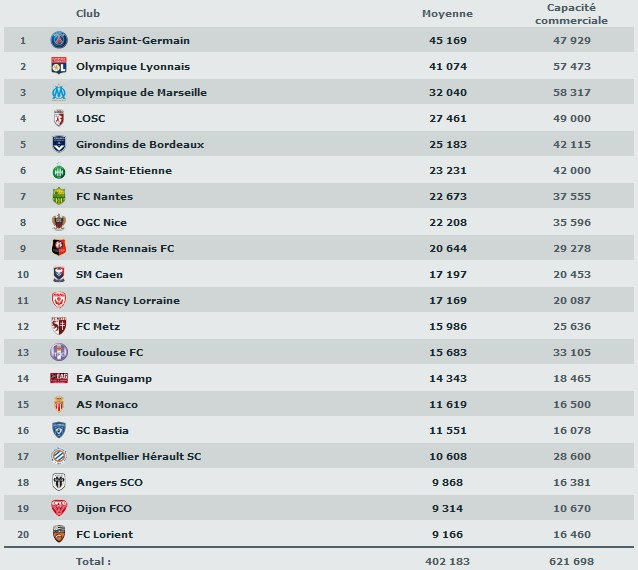Open the SM Caen club name

pos(99,275)
